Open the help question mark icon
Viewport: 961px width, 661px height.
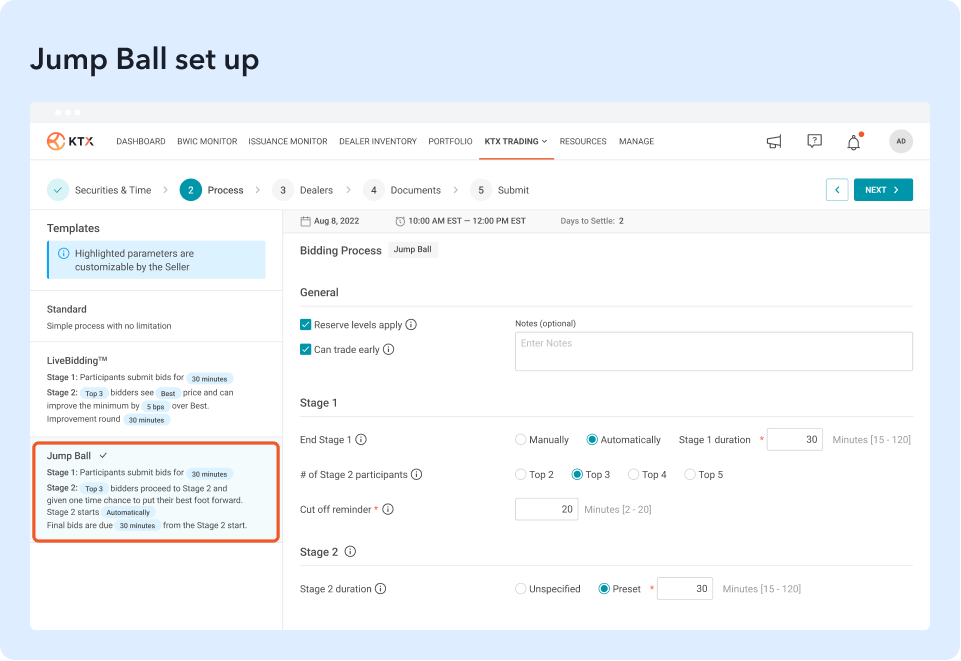pos(814,142)
